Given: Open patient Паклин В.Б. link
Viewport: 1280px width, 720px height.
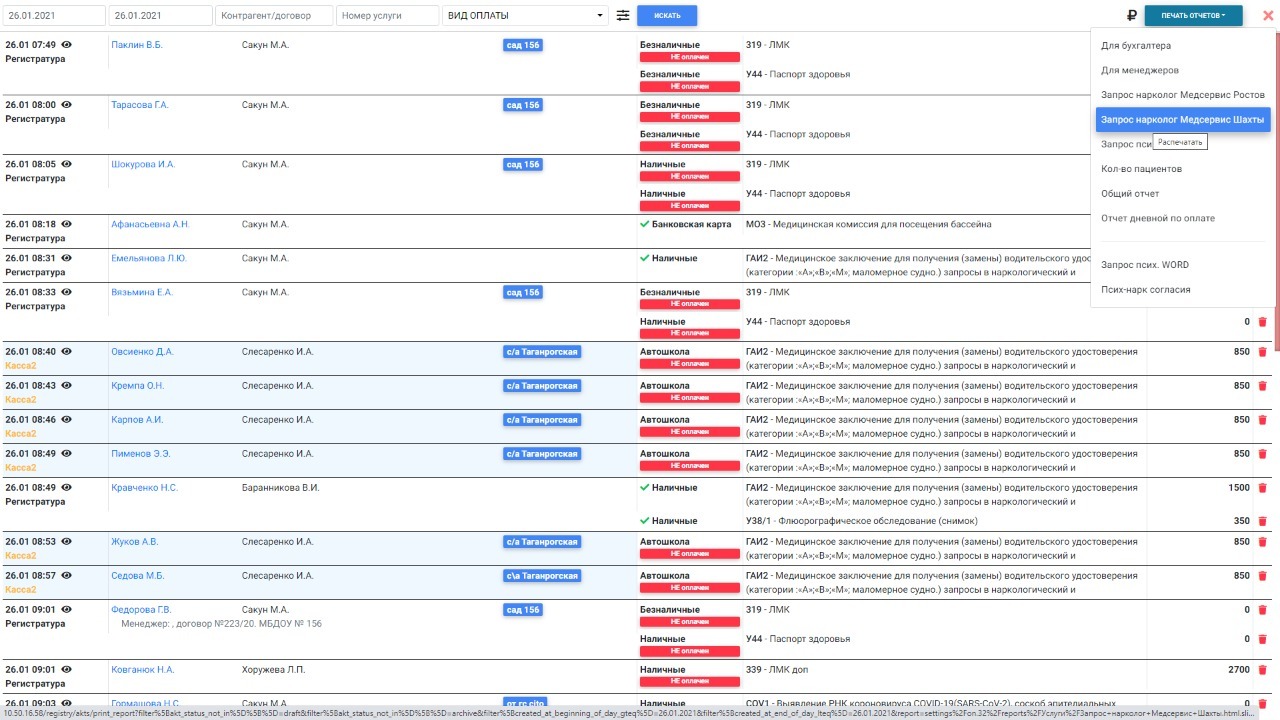Looking at the screenshot, I should [x=136, y=45].
